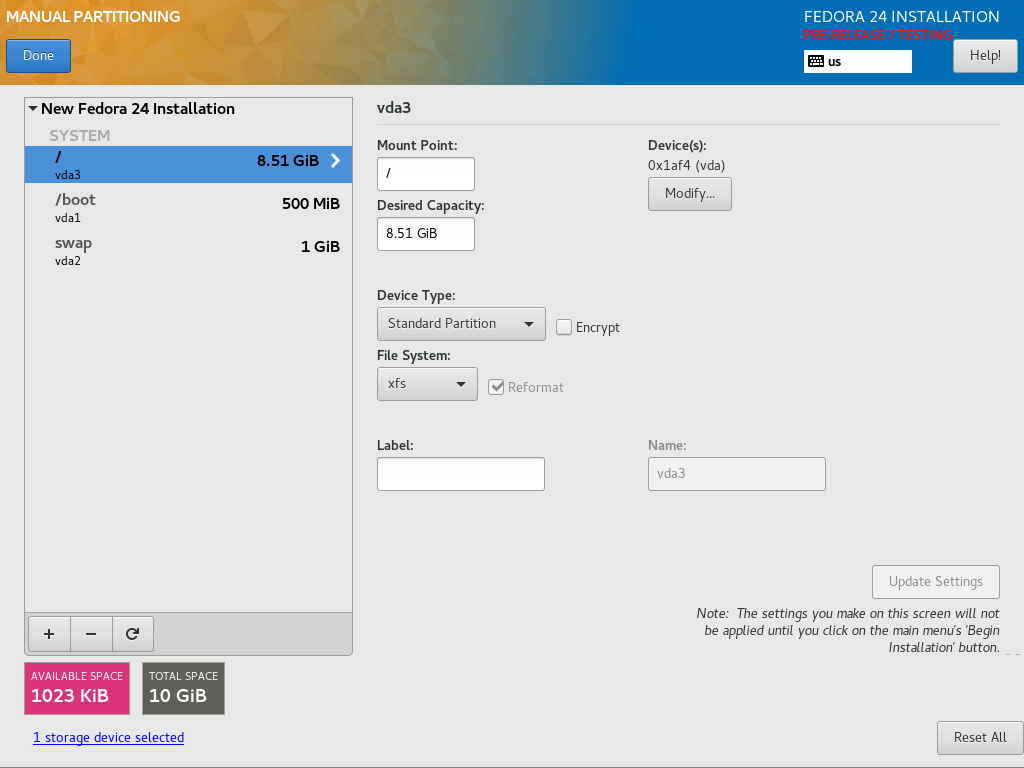Click the MANUAL PARTITIONING title

(x=93, y=16)
